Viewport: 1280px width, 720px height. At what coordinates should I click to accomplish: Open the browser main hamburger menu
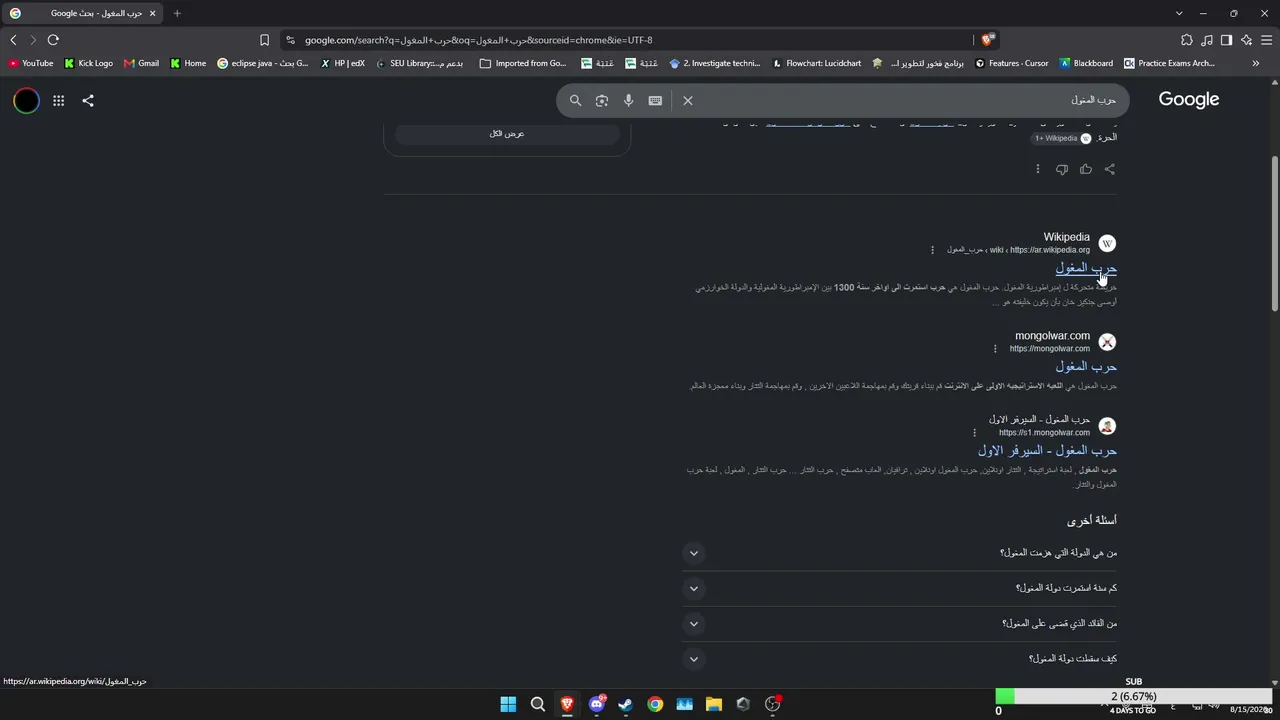pos(1266,40)
